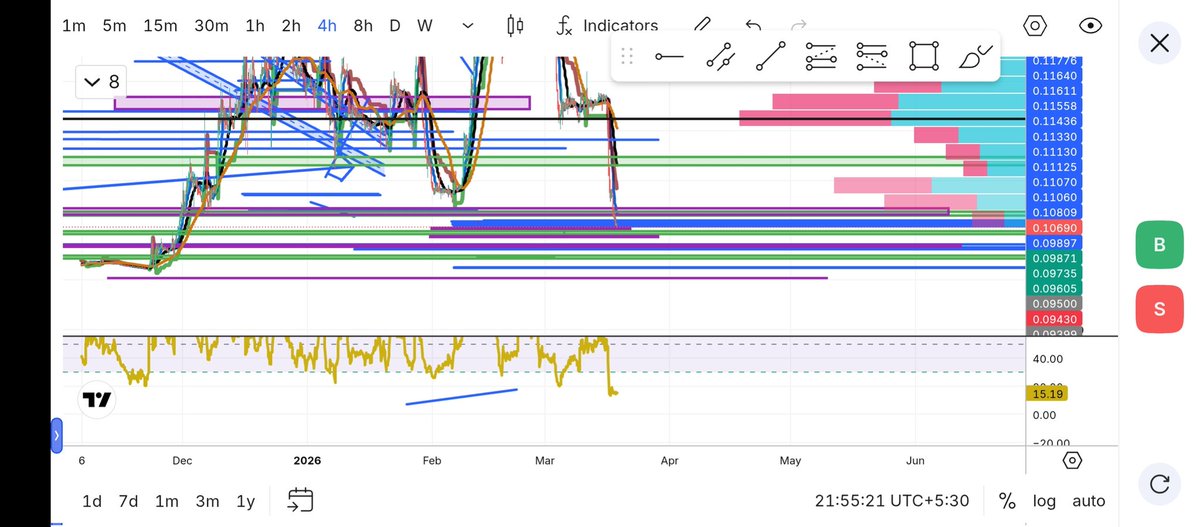The height and width of the screenshot is (527, 1200).
Task: Click the Jun label on time axis
Action: (915, 461)
